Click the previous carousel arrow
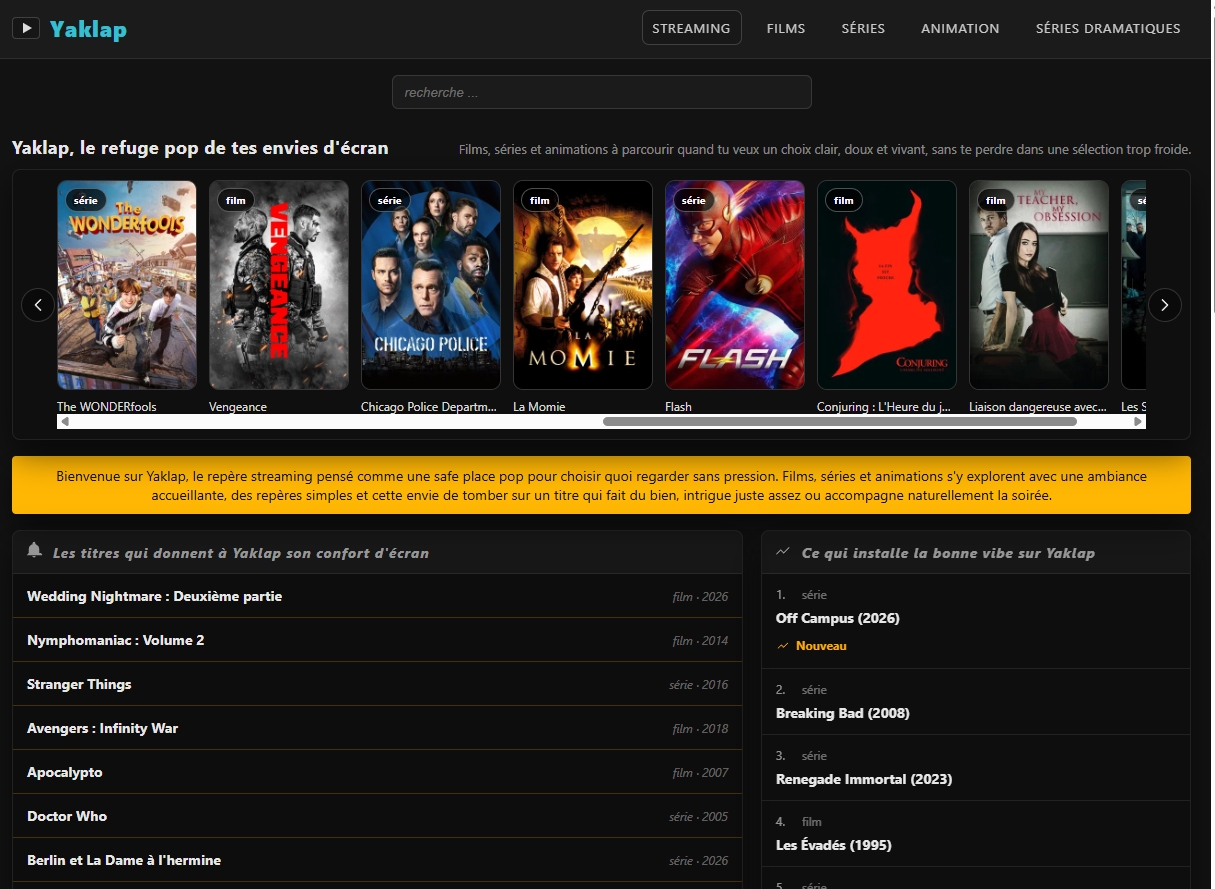 click(38, 305)
